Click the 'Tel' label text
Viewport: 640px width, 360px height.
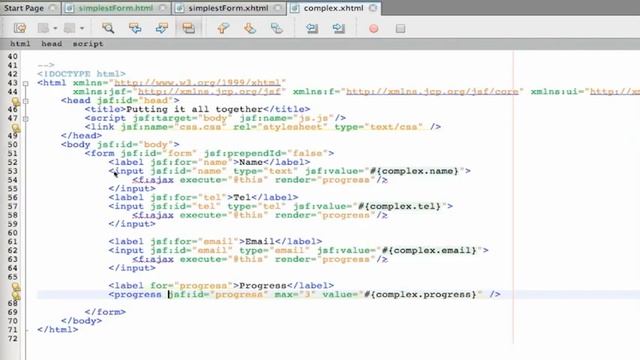tap(242, 197)
